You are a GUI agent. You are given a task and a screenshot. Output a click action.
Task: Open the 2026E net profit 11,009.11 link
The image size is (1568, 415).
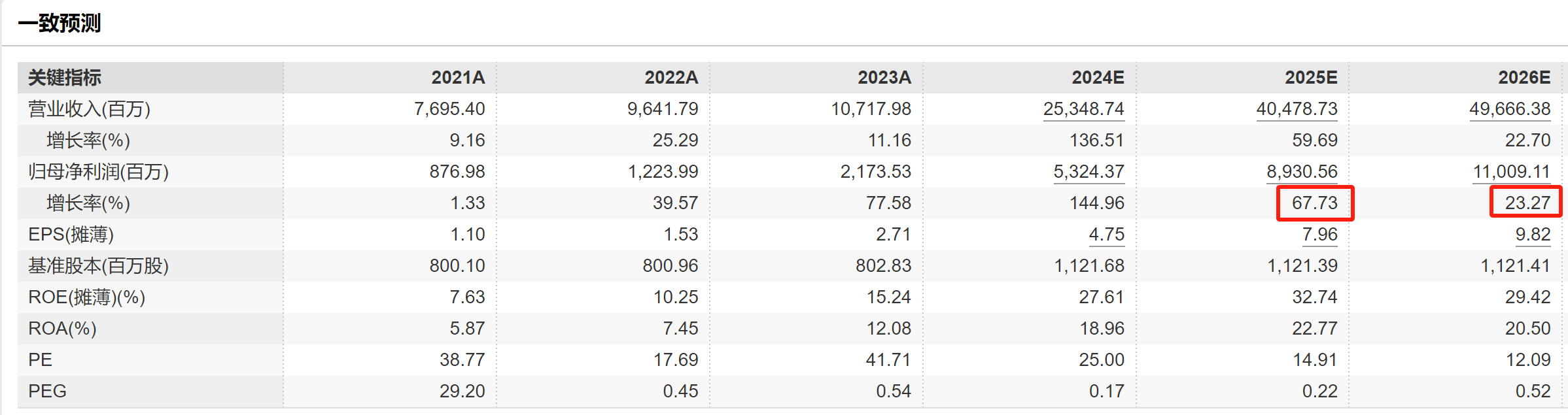[1511, 172]
